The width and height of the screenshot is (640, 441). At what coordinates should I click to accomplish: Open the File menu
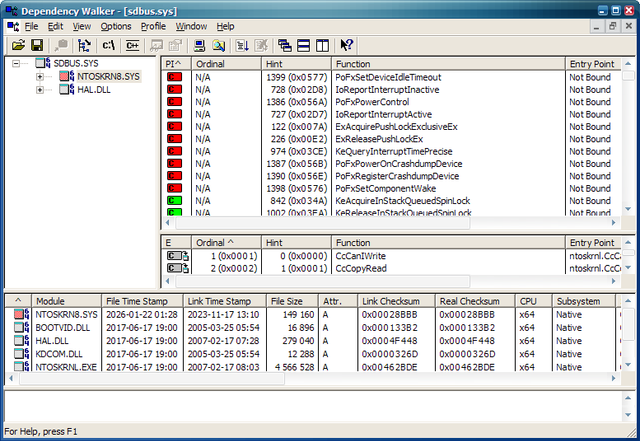coord(31,27)
